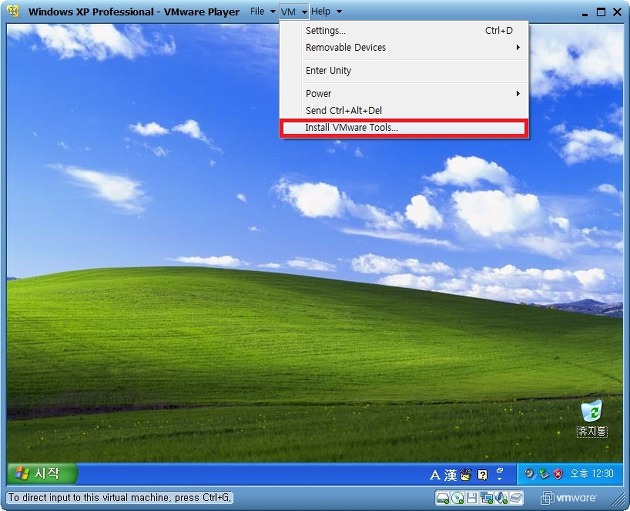
Task: Minimize the VMware Player window
Action: (585, 12)
